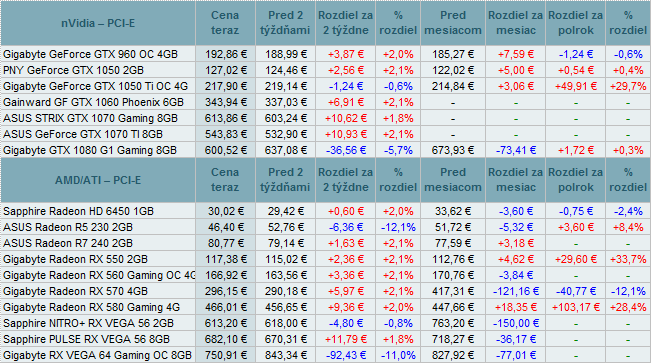Click the top Cena teraz column header
The image size is (651, 363).
pos(225,23)
